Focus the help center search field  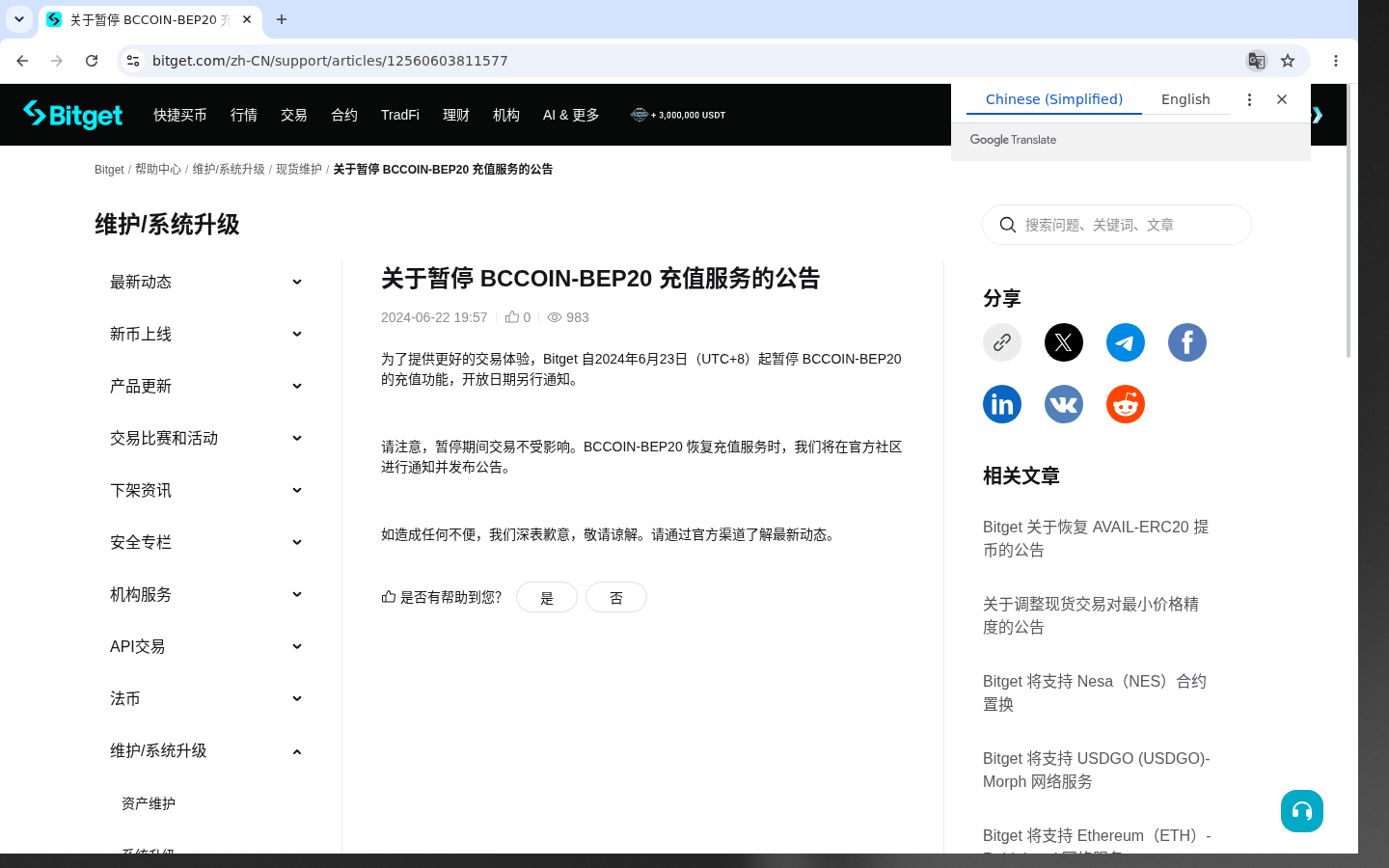point(1117,225)
